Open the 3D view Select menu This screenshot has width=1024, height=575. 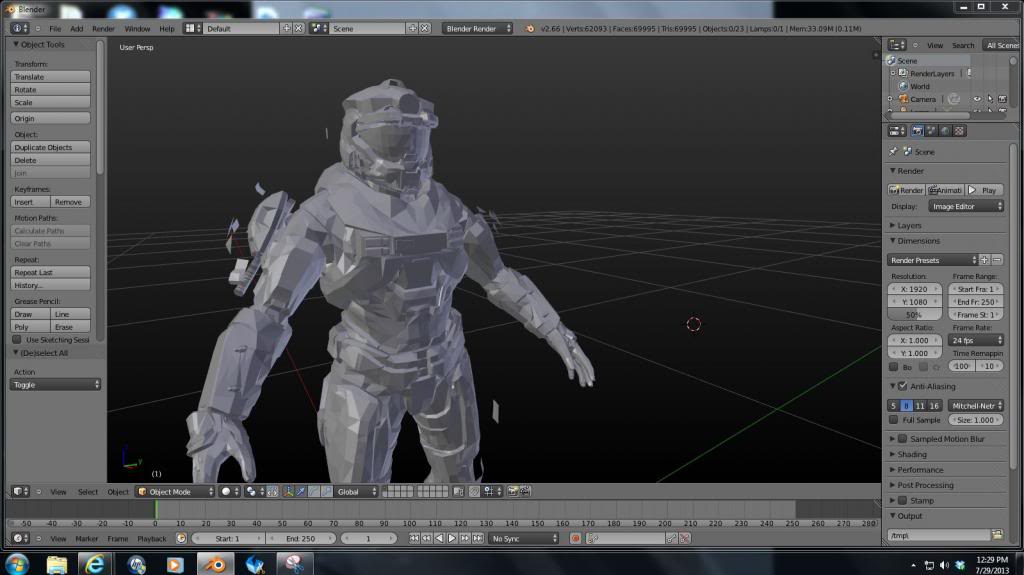click(x=88, y=492)
